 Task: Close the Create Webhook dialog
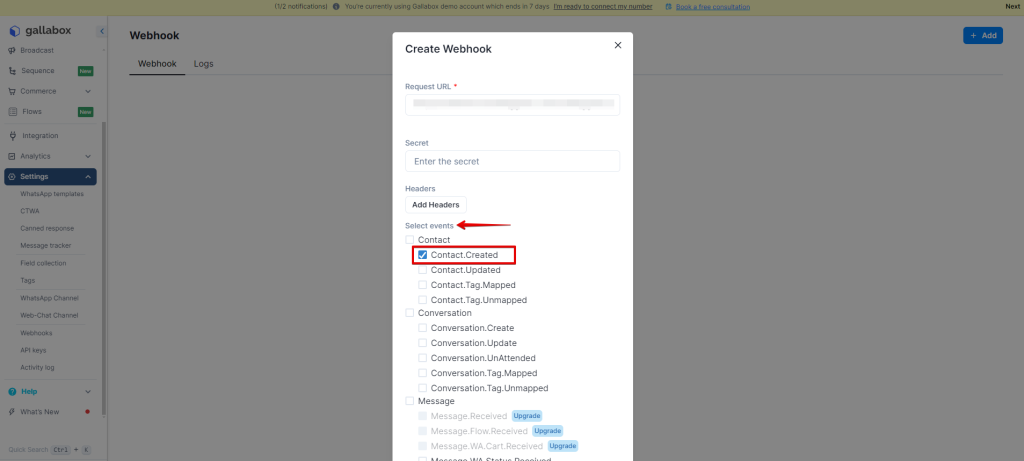point(617,45)
